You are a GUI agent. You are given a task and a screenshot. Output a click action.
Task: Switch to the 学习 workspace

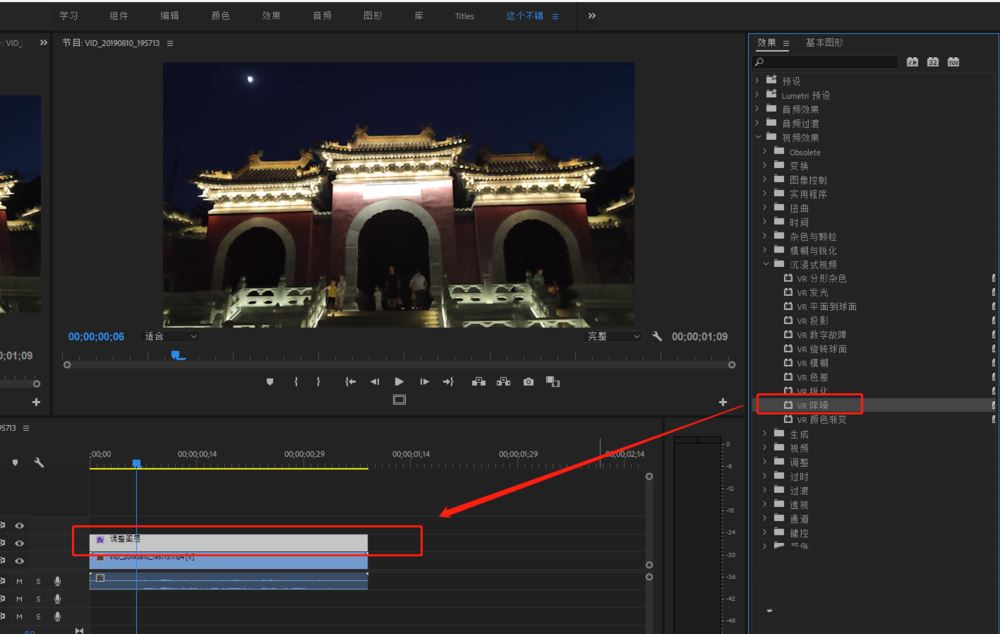pos(68,16)
